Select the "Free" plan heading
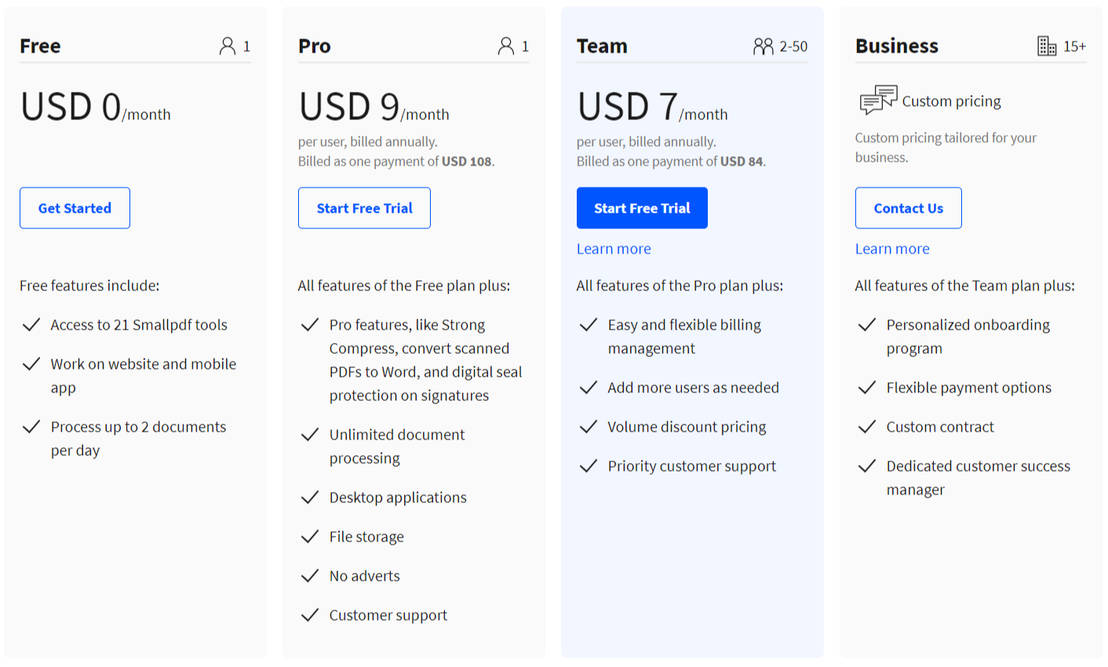Image resolution: width=1108 pixels, height=667 pixels. point(39,46)
